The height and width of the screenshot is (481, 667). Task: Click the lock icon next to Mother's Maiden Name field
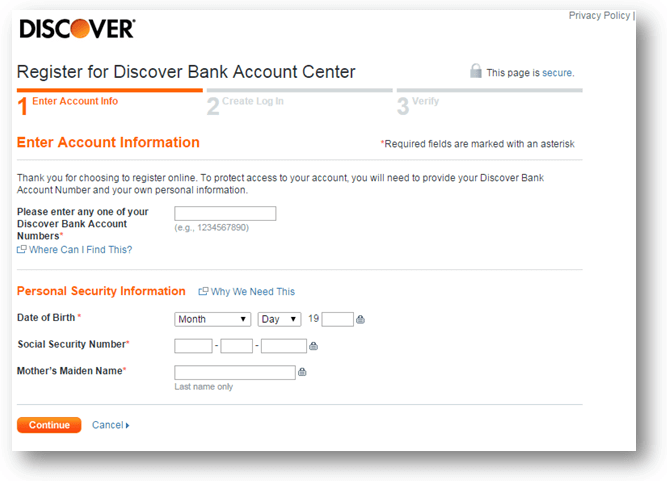302,372
